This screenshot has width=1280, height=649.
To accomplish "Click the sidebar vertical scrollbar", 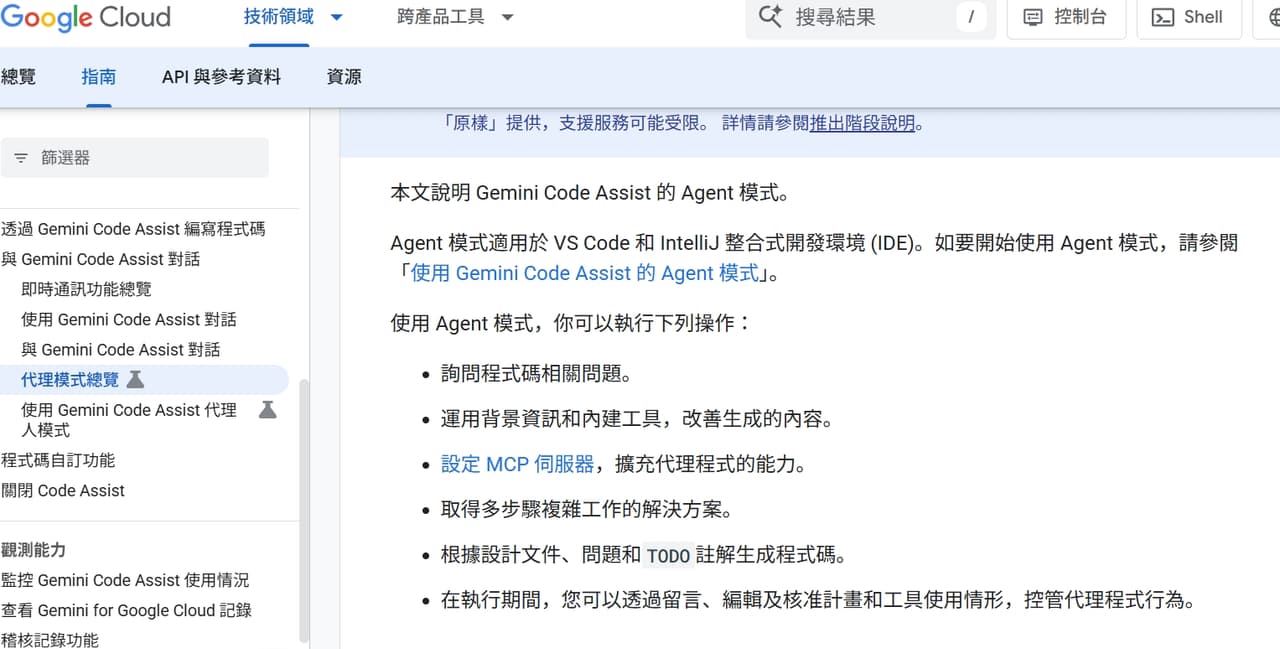I will pos(304,510).
